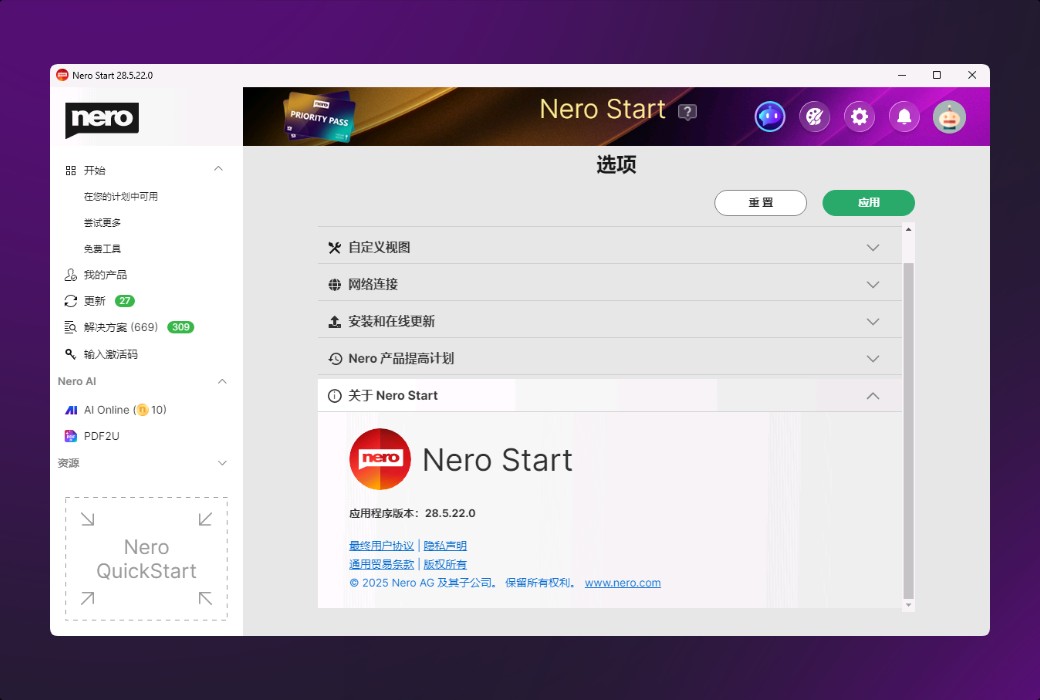The height and width of the screenshot is (700, 1040).
Task: Open the www.nero.com link
Action: pos(623,582)
